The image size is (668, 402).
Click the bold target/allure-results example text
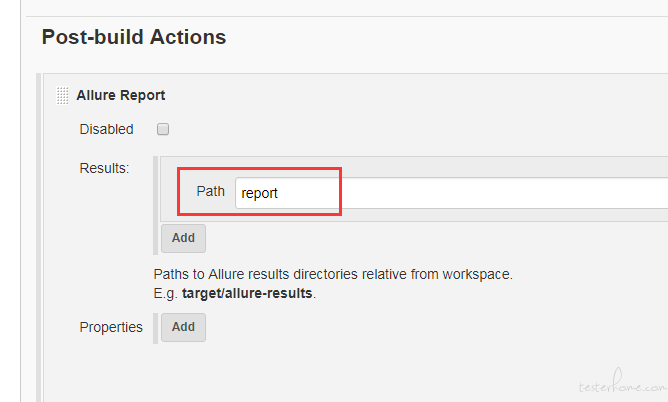pos(247,293)
